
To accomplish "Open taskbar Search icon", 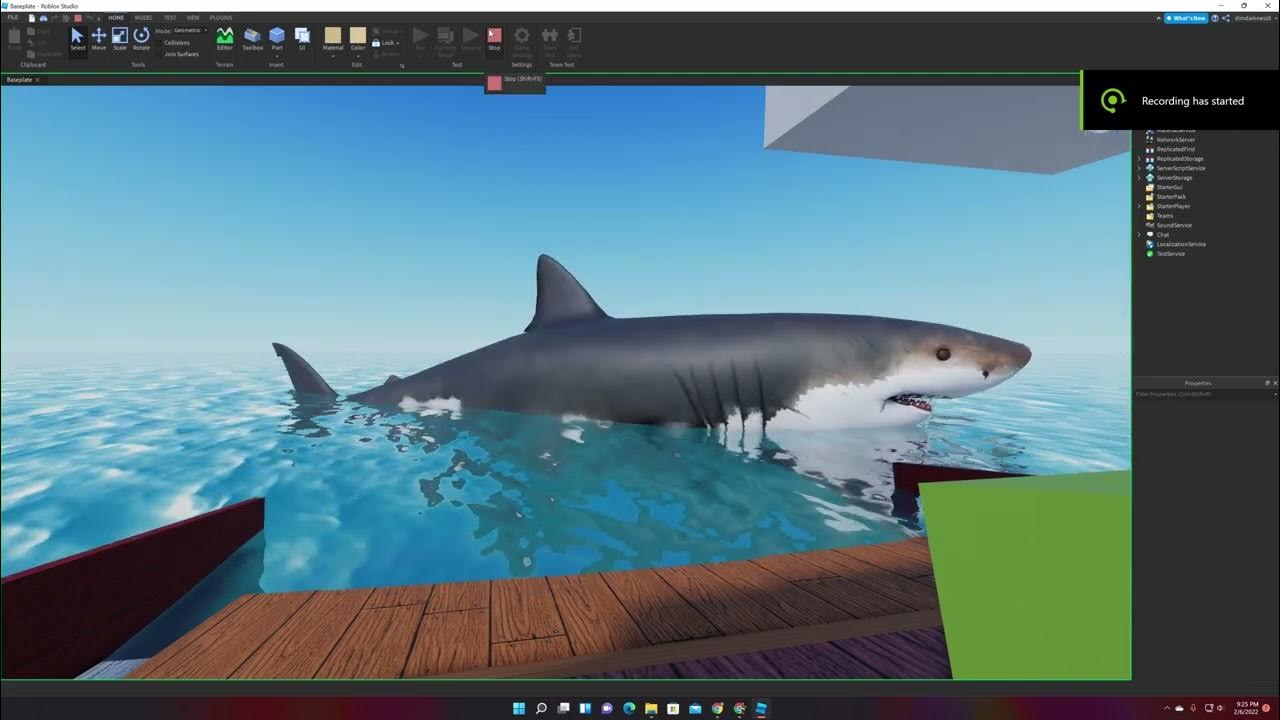I will pyautogui.click(x=541, y=708).
